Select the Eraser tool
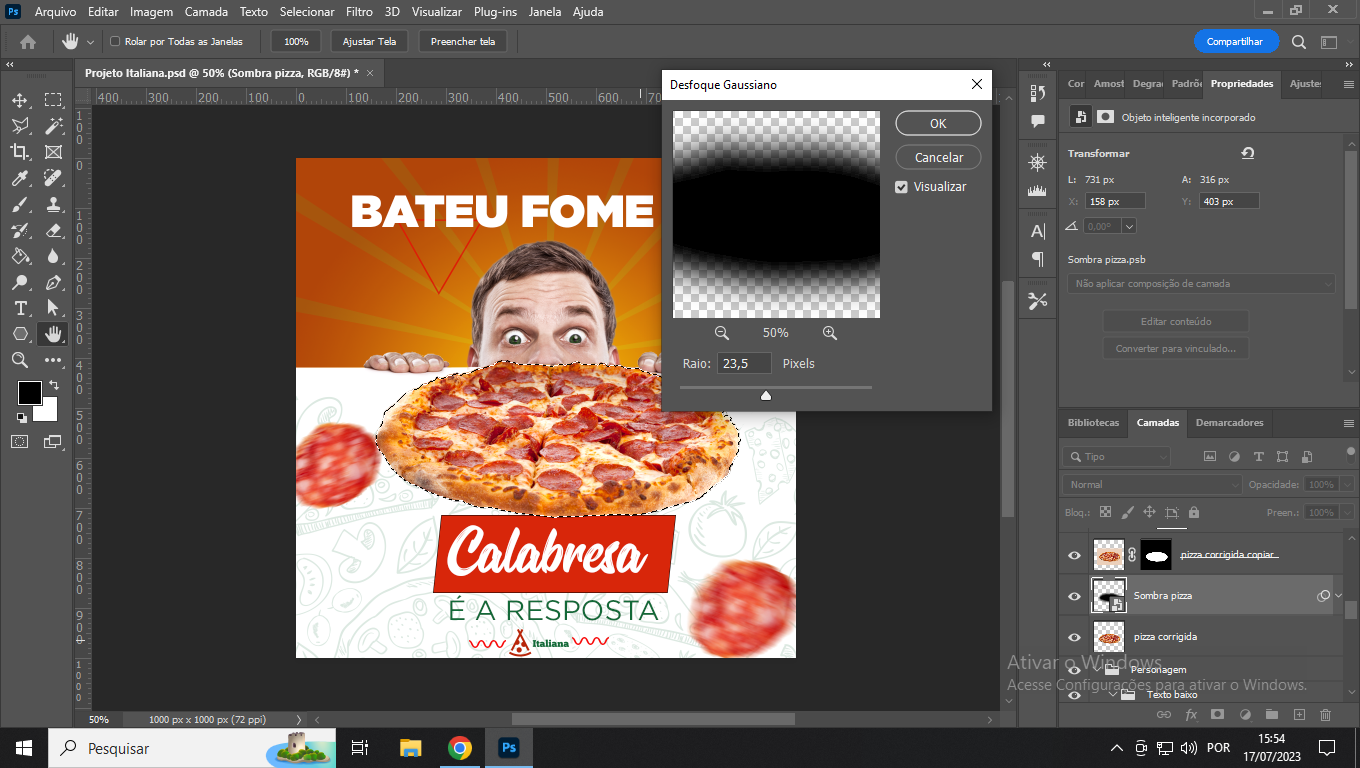The image size is (1360, 768). (53, 230)
